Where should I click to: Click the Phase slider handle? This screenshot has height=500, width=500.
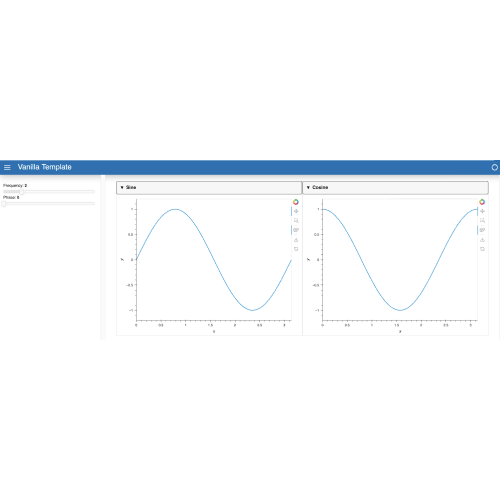coord(4,204)
